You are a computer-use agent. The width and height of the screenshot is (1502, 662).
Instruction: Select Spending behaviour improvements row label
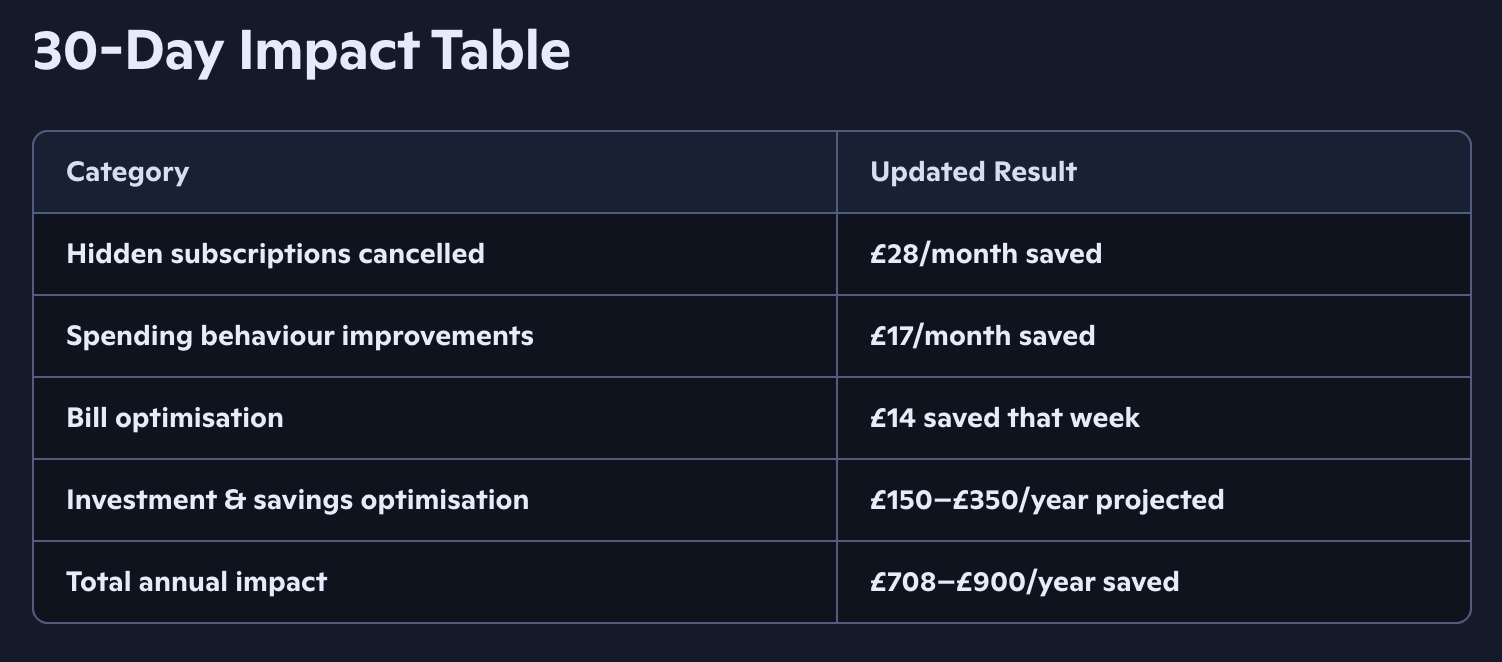pos(300,336)
